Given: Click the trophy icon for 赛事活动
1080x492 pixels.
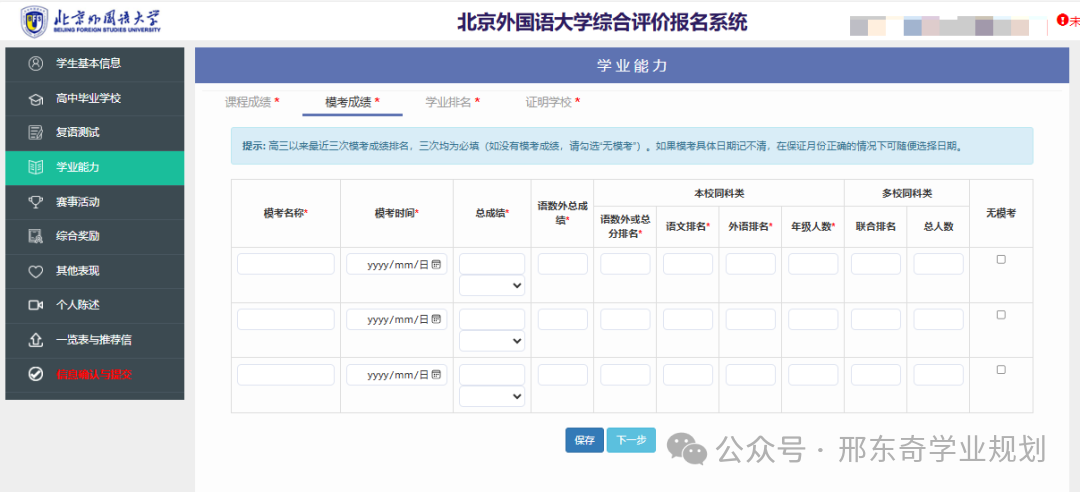Looking at the screenshot, I should [x=36, y=202].
